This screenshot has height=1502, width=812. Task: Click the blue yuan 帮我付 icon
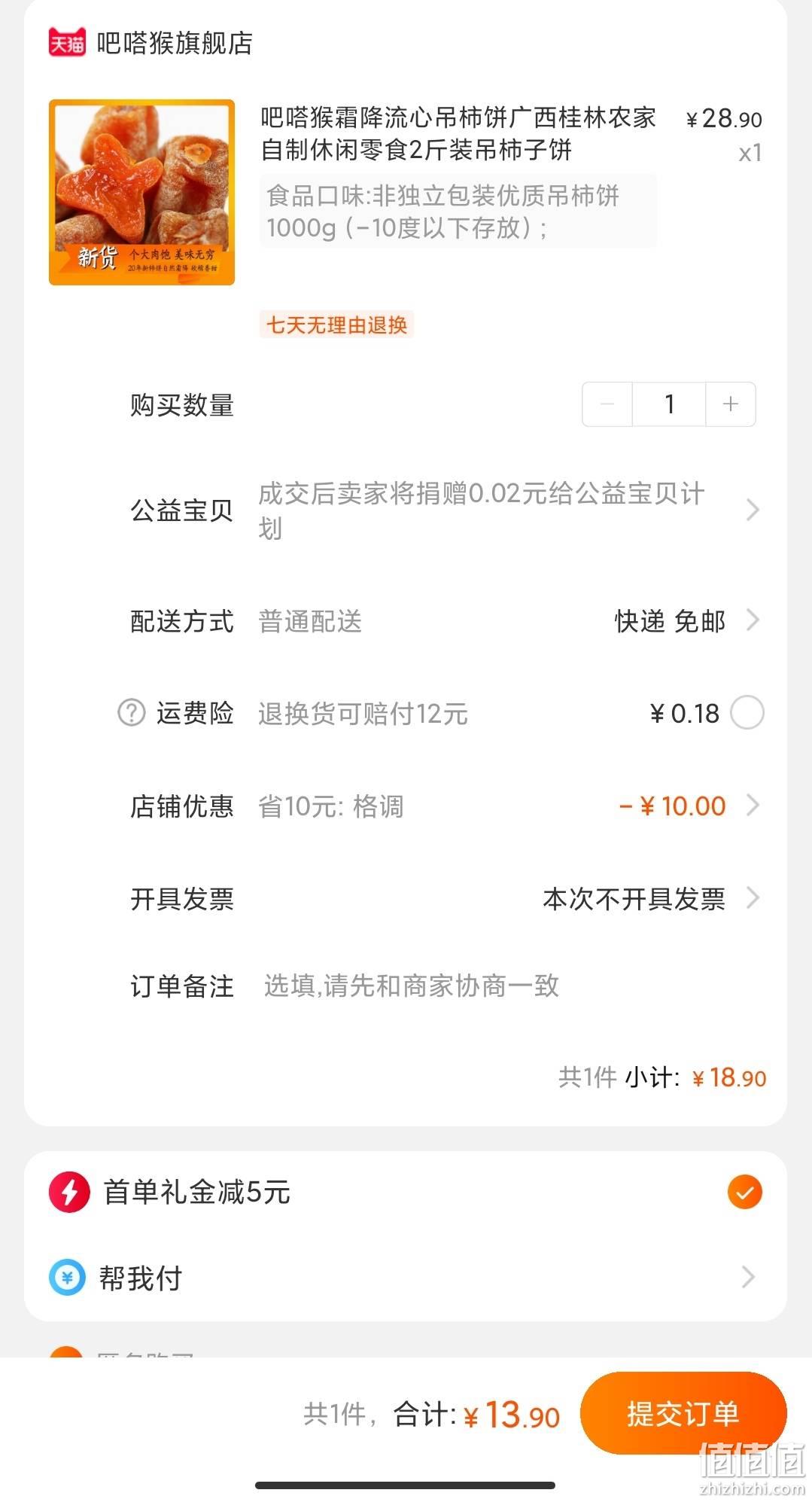[x=67, y=1278]
